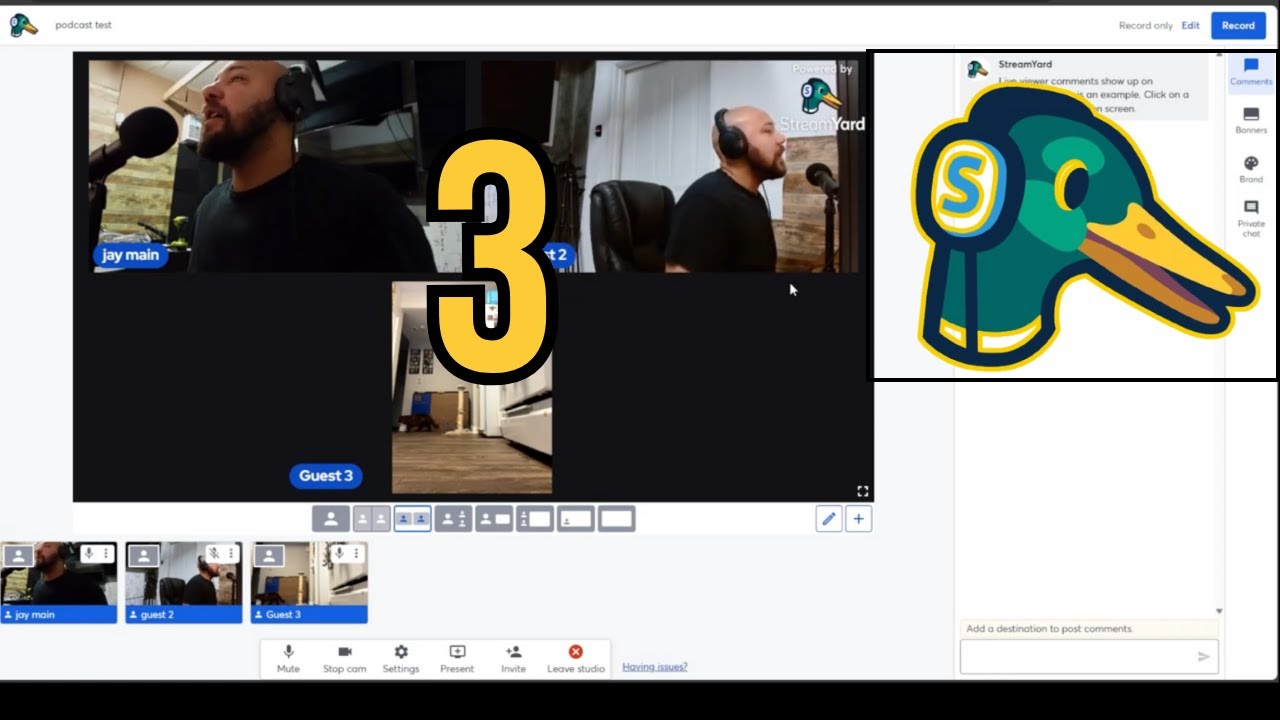Select the group layout highlighted in blue
The image size is (1280, 720).
pos(413,519)
